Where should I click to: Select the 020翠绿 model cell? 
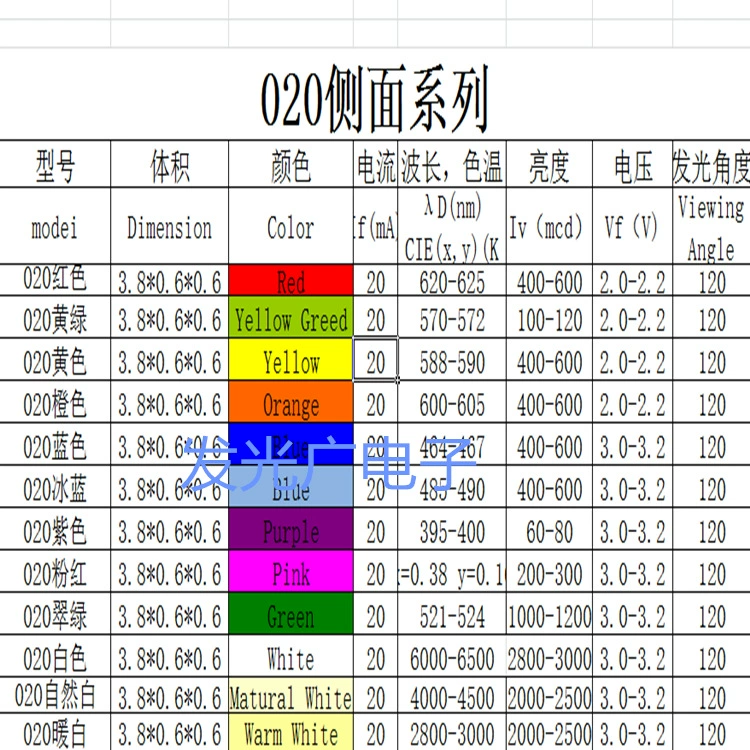coord(55,614)
